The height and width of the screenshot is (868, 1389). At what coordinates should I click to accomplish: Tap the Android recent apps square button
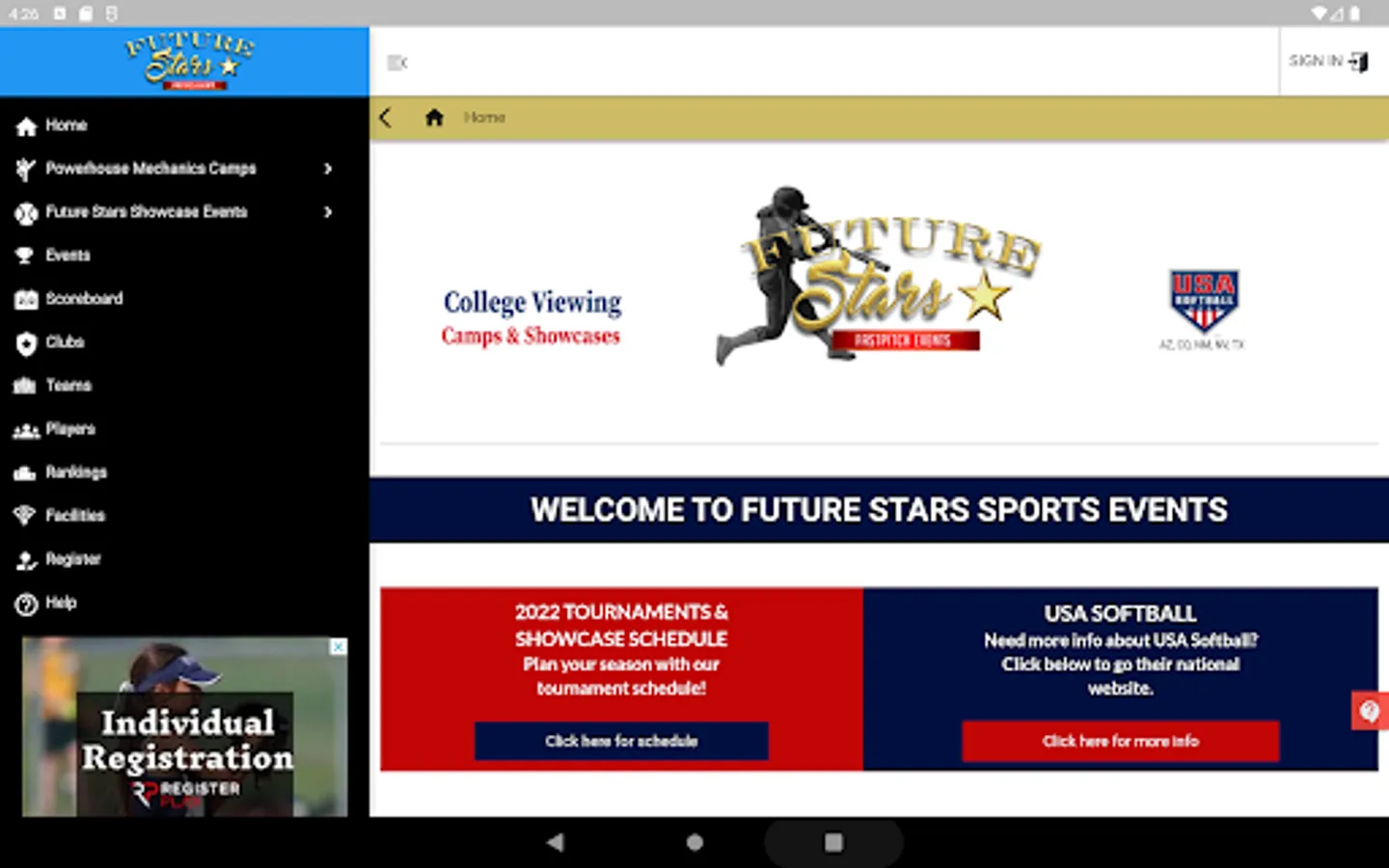click(833, 842)
